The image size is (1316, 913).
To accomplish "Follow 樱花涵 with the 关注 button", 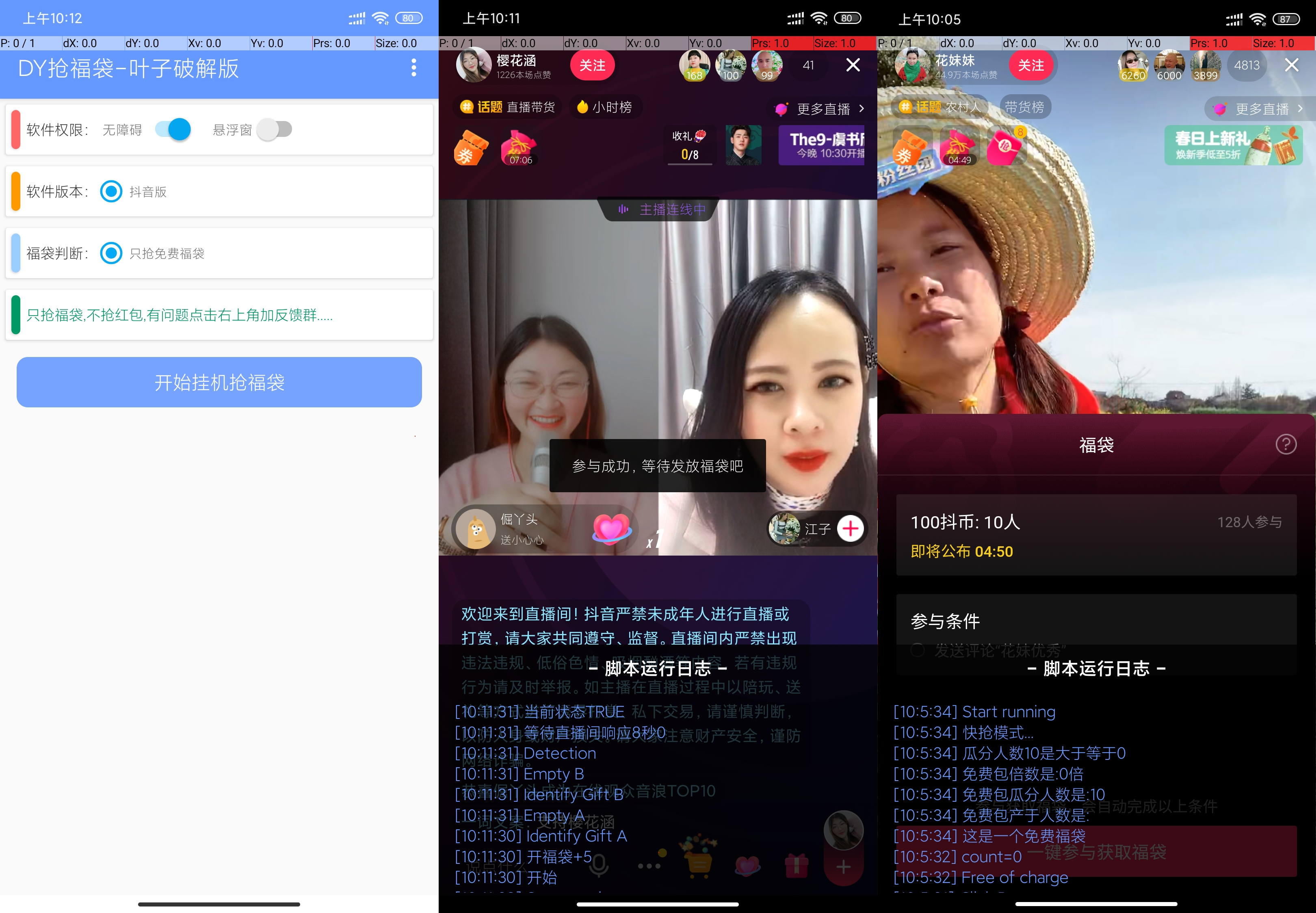I will [x=592, y=65].
